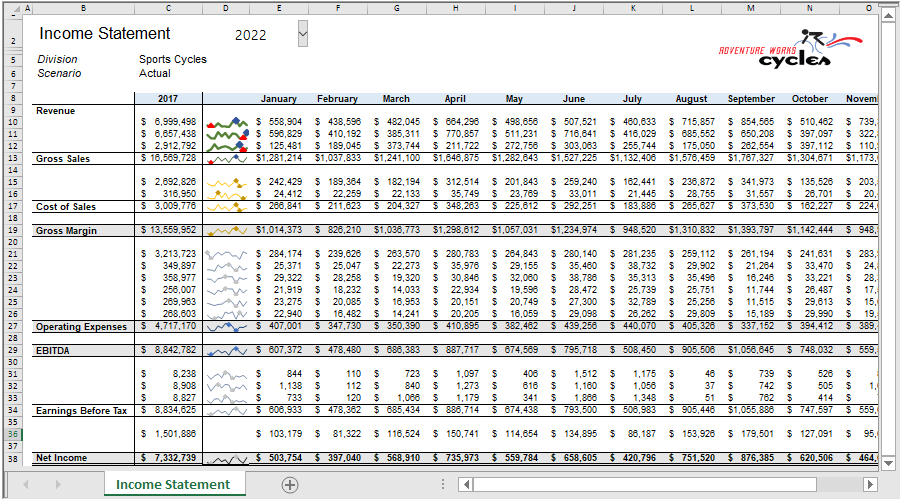Select the Net Income 2017 total cell

(168, 458)
